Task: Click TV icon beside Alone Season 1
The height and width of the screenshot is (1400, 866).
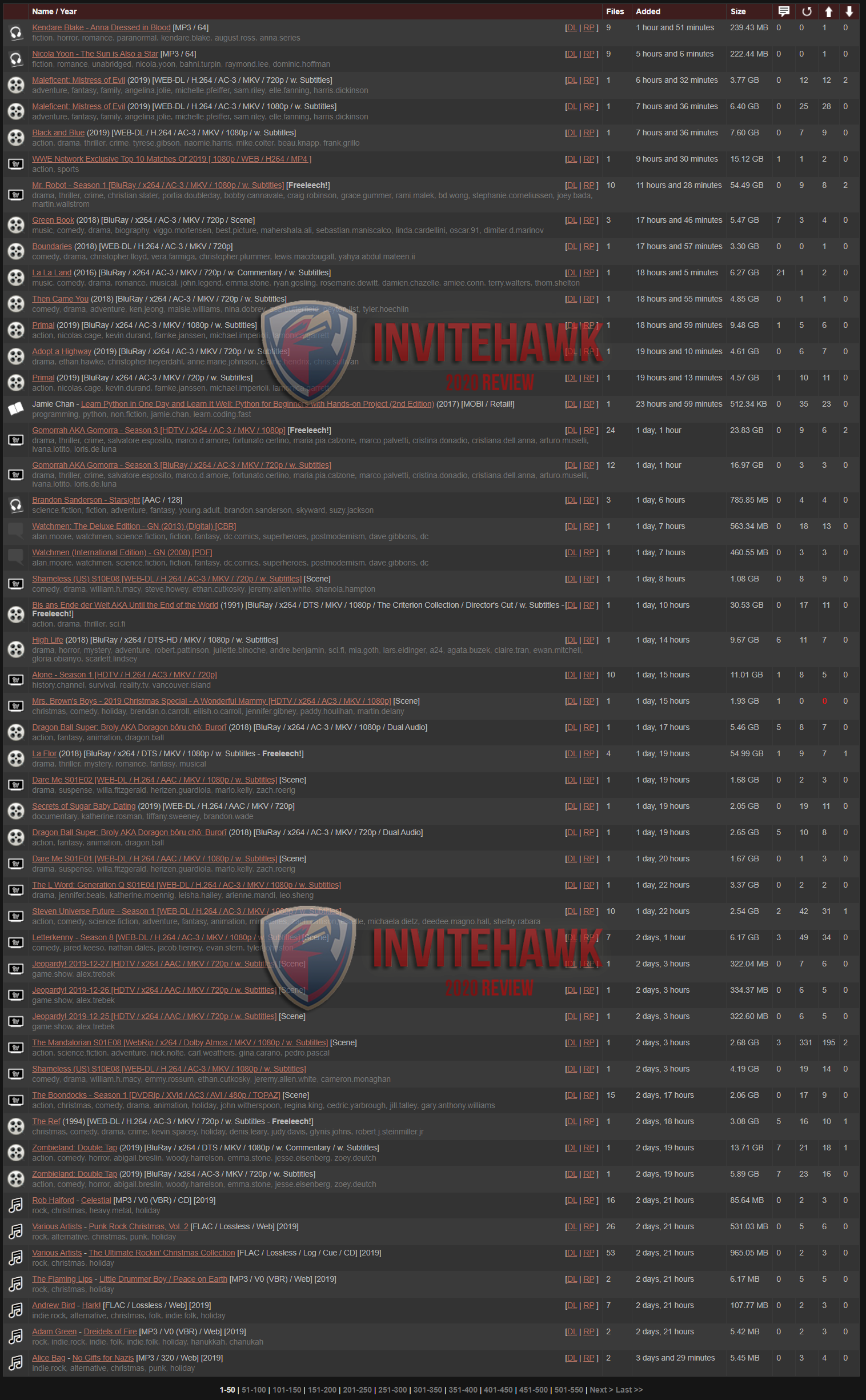Action: point(16,680)
